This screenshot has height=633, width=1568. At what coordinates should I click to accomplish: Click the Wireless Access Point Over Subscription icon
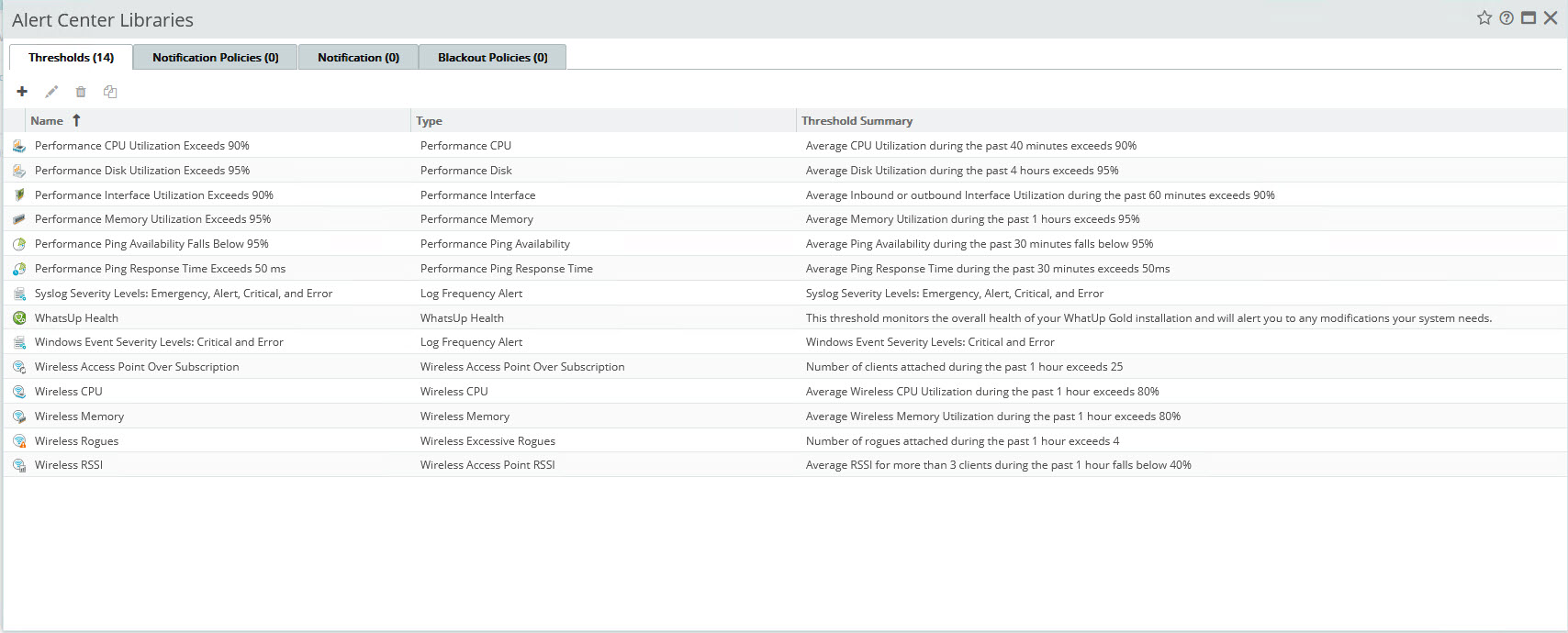[19, 367]
